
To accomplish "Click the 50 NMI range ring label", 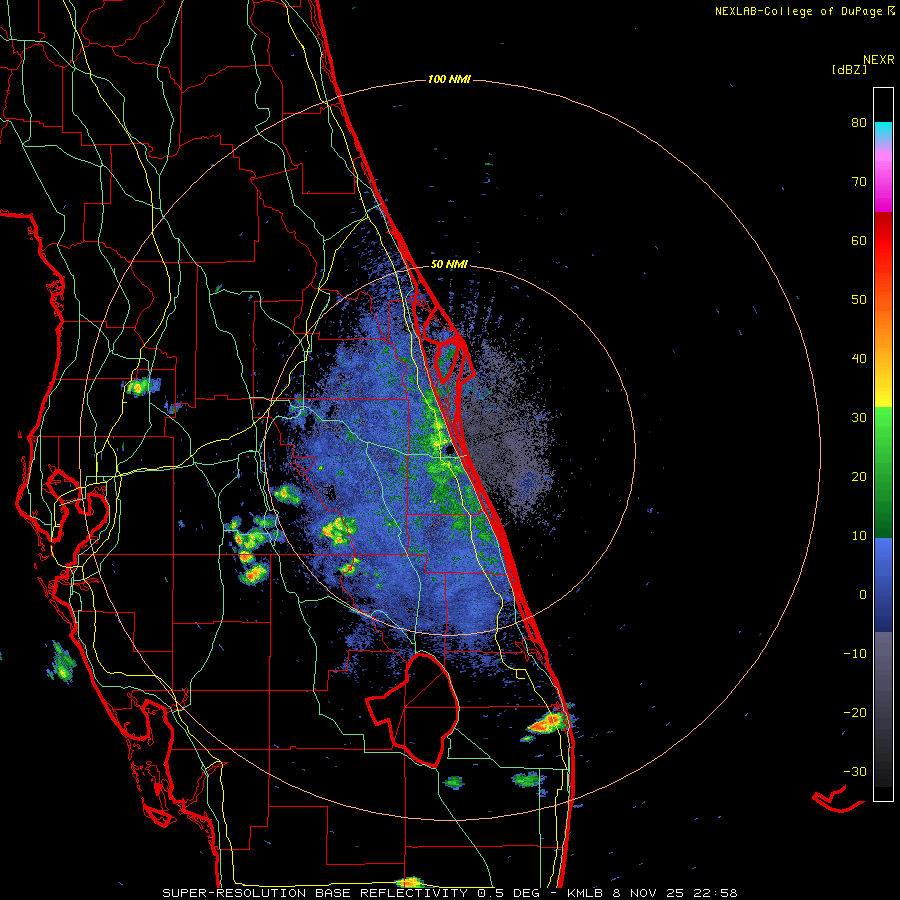I will click(449, 265).
